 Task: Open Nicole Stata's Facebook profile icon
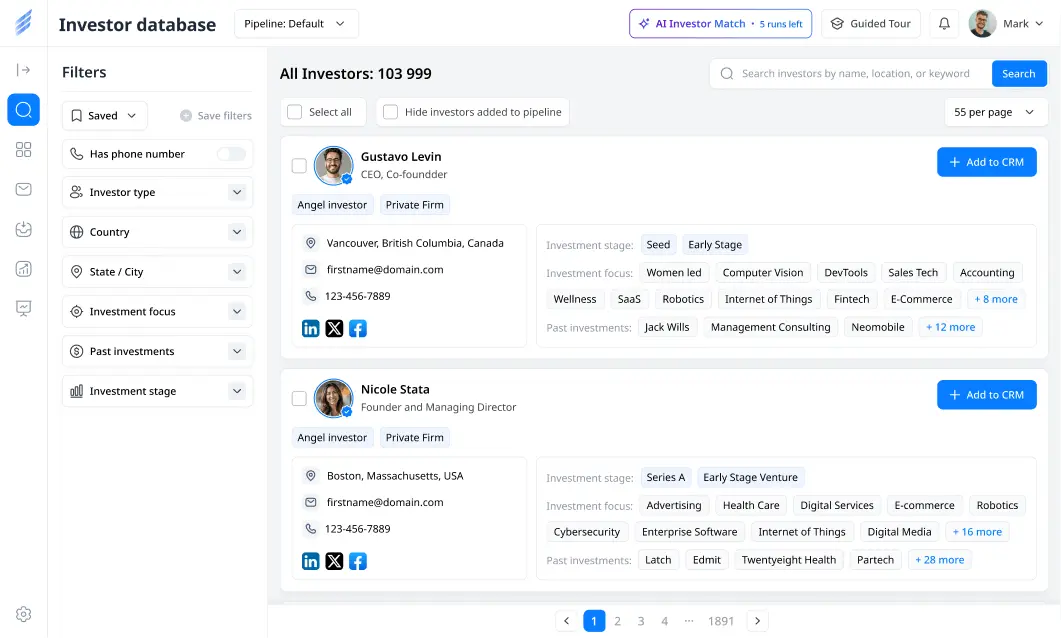[358, 562]
